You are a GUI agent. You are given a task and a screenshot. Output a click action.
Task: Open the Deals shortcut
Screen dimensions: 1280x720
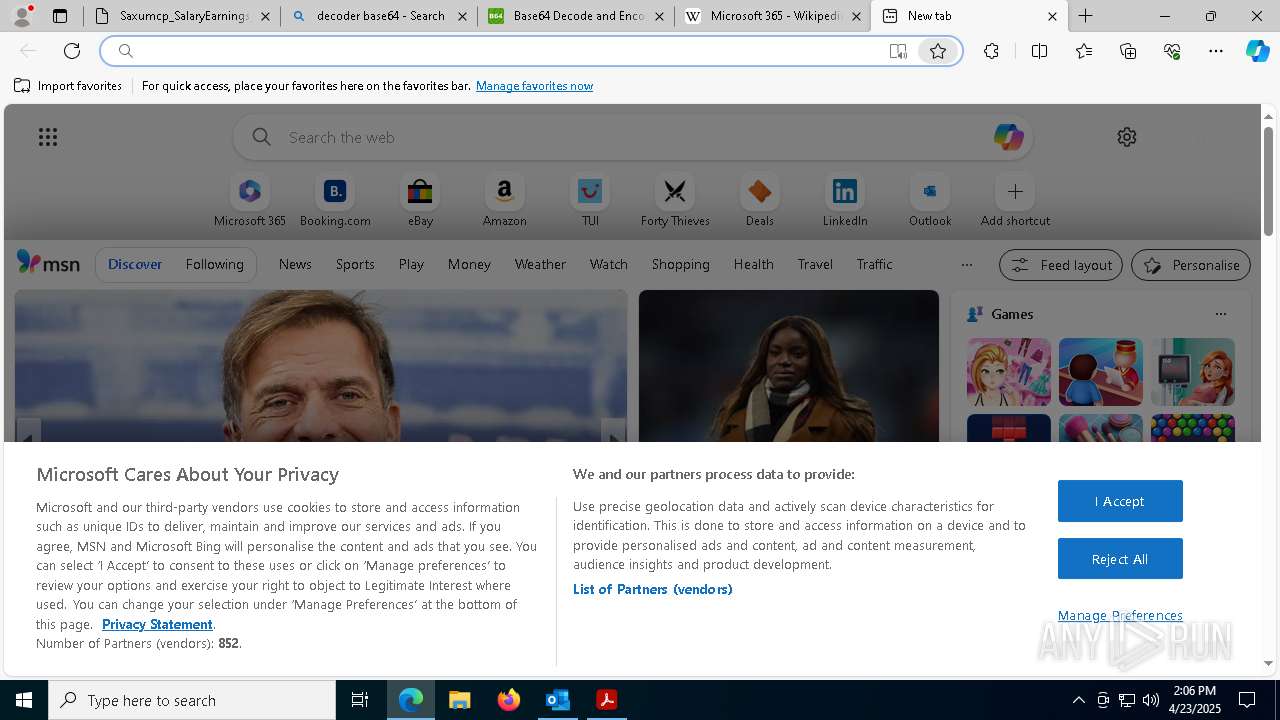tap(760, 201)
